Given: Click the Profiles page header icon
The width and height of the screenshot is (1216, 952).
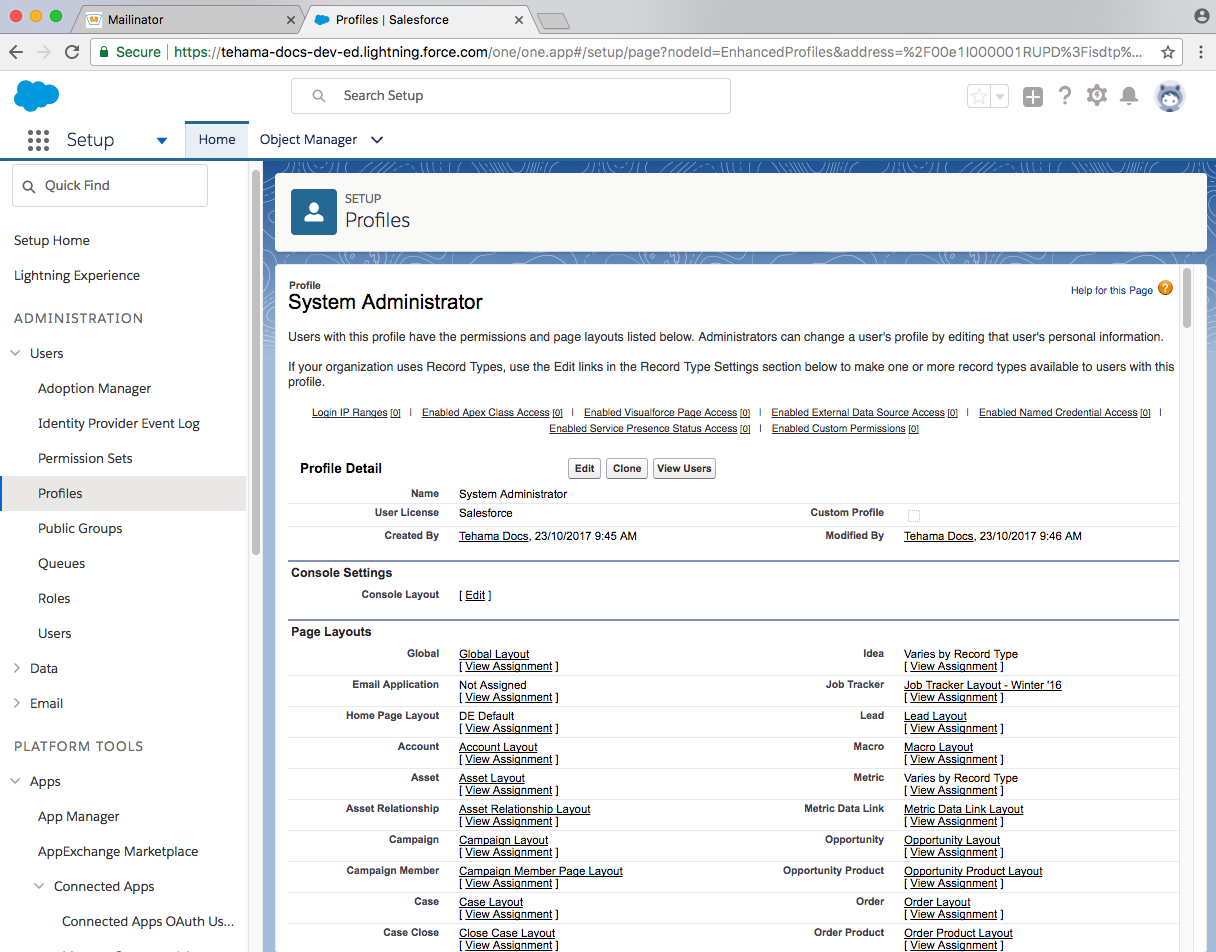Looking at the screenshot, I should tap(314, 212).
